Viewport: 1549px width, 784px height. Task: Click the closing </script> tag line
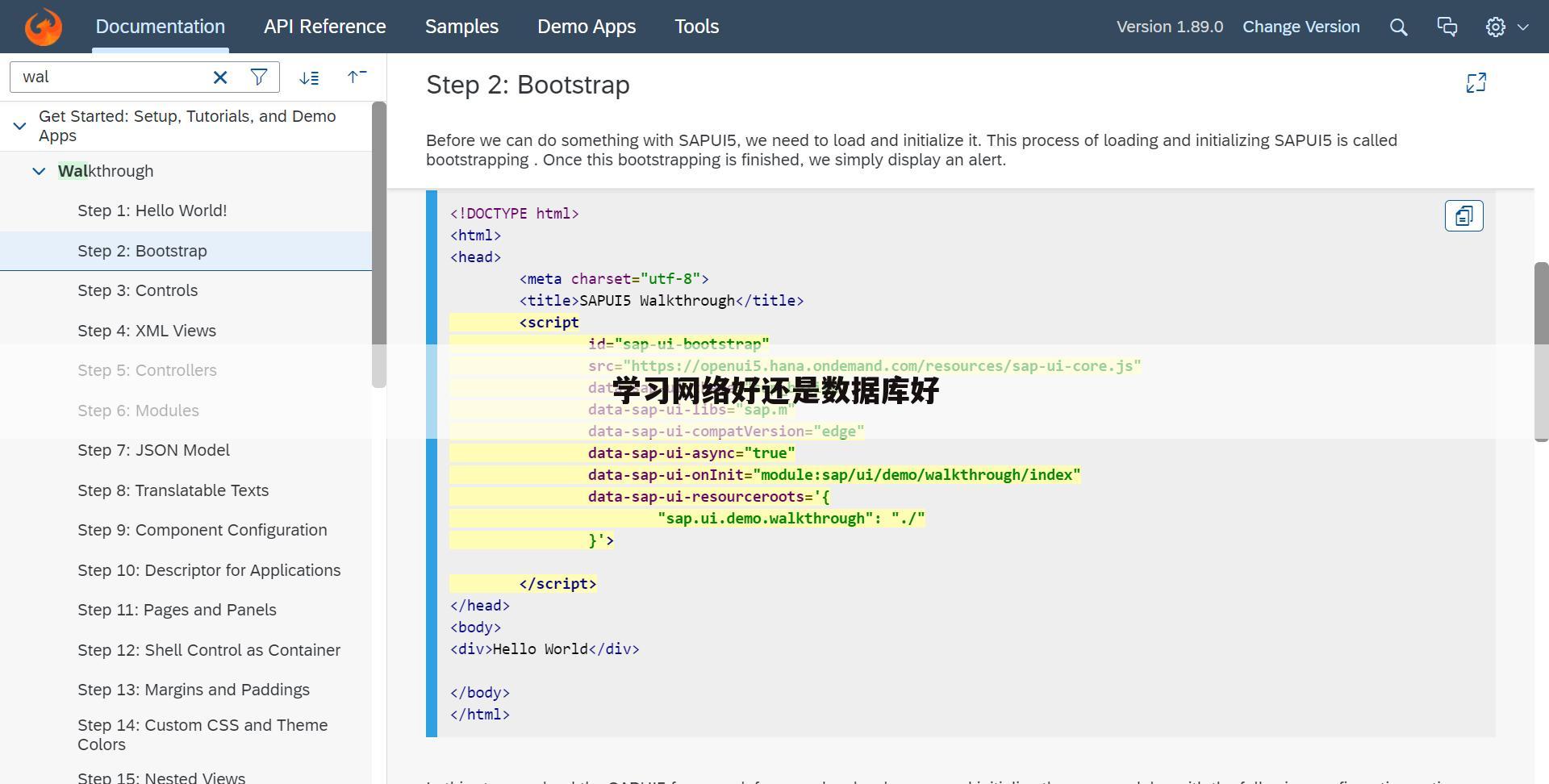[x=557, y=584]
